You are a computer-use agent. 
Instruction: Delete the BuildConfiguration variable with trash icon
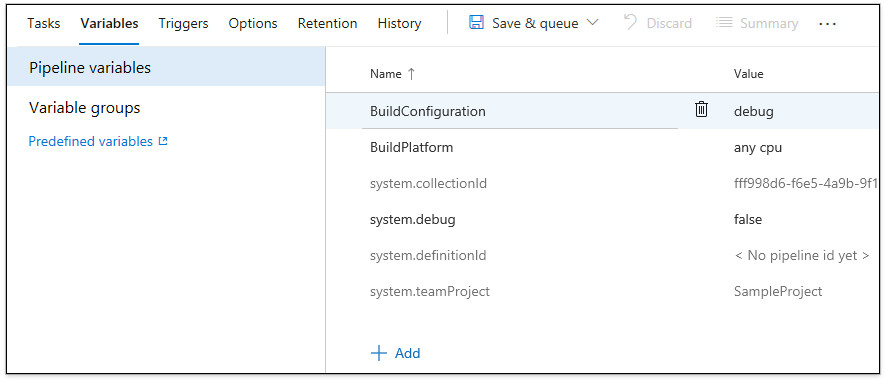[701, 109]
